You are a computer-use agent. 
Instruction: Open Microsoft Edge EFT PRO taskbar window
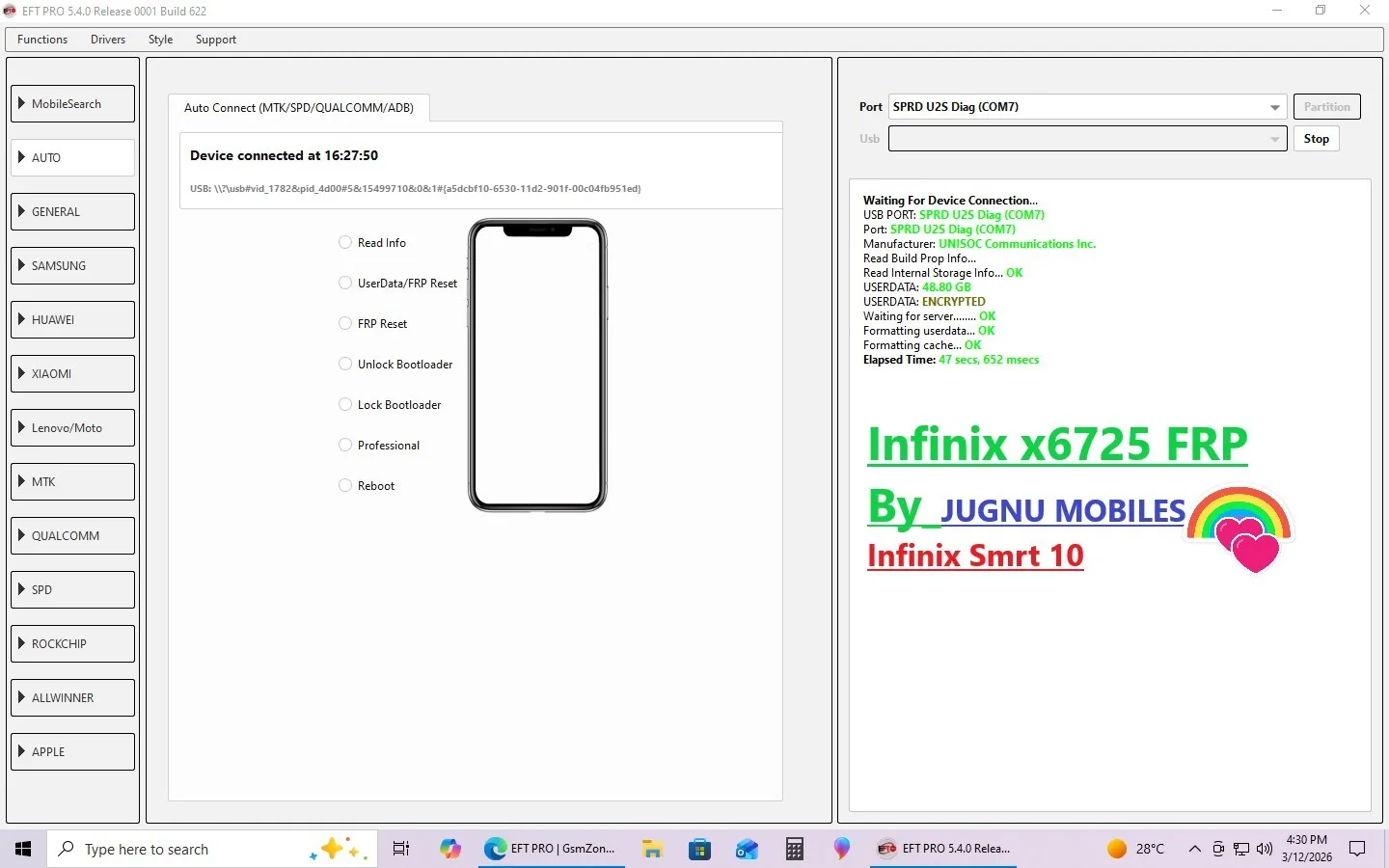550,849
